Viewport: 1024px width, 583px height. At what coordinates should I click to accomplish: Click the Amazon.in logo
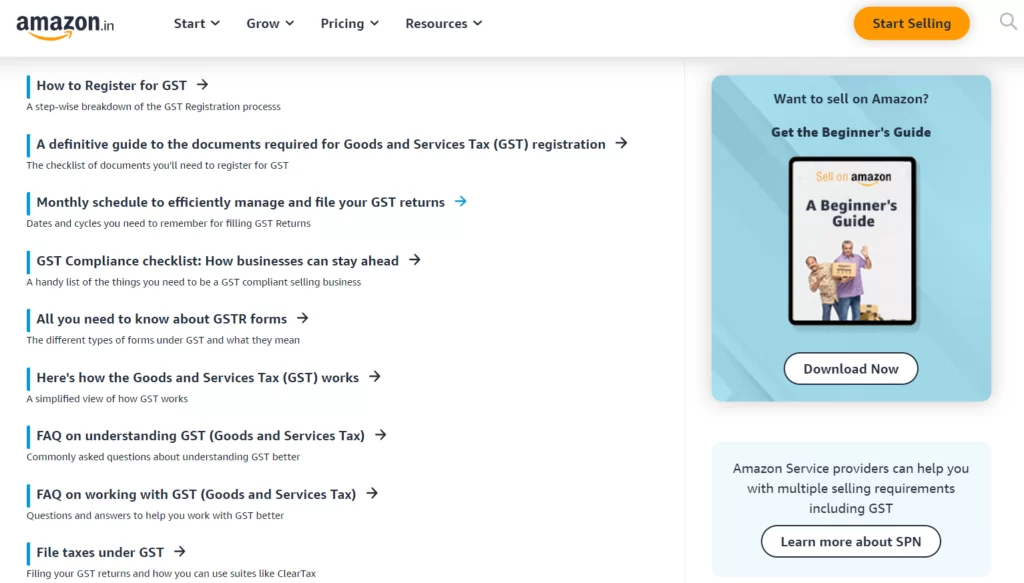tap(65, 26)
